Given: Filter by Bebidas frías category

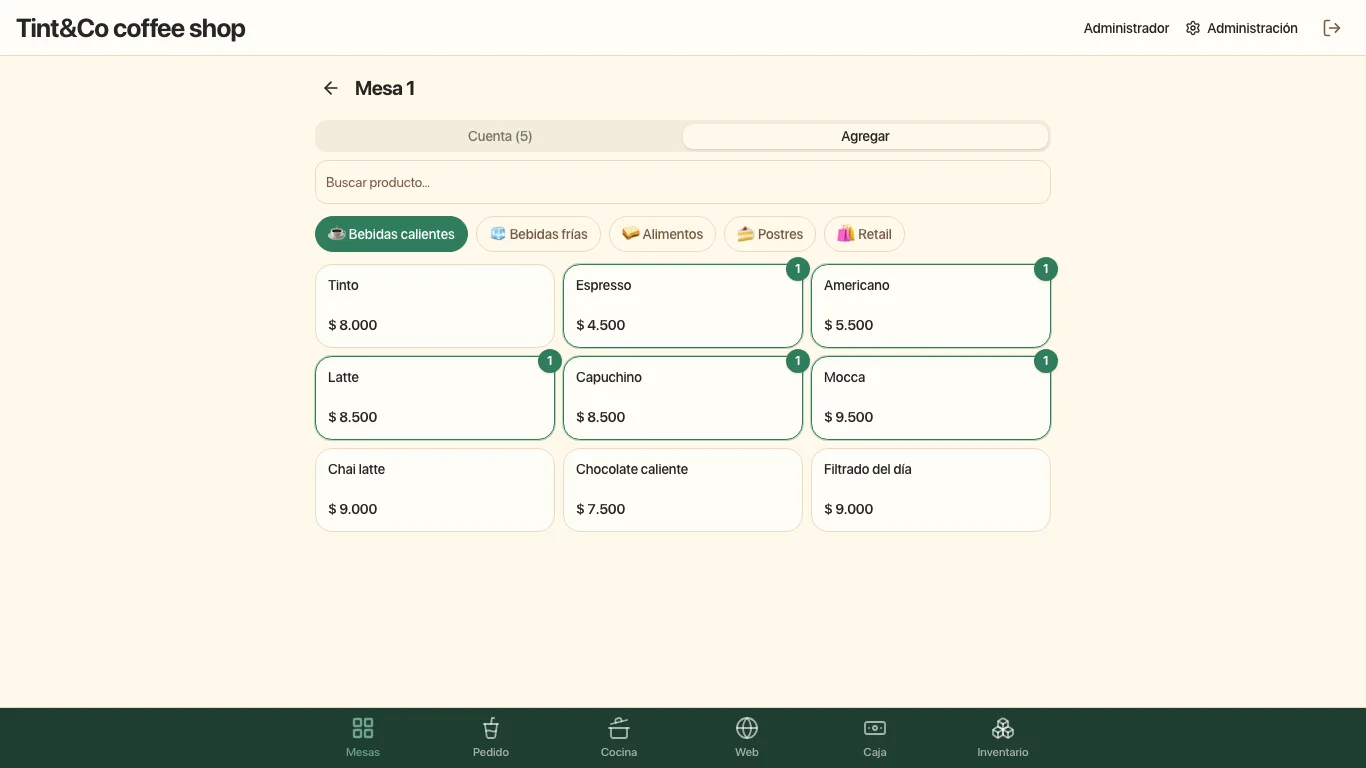Looking at the screenshot, I should [538, 234].
